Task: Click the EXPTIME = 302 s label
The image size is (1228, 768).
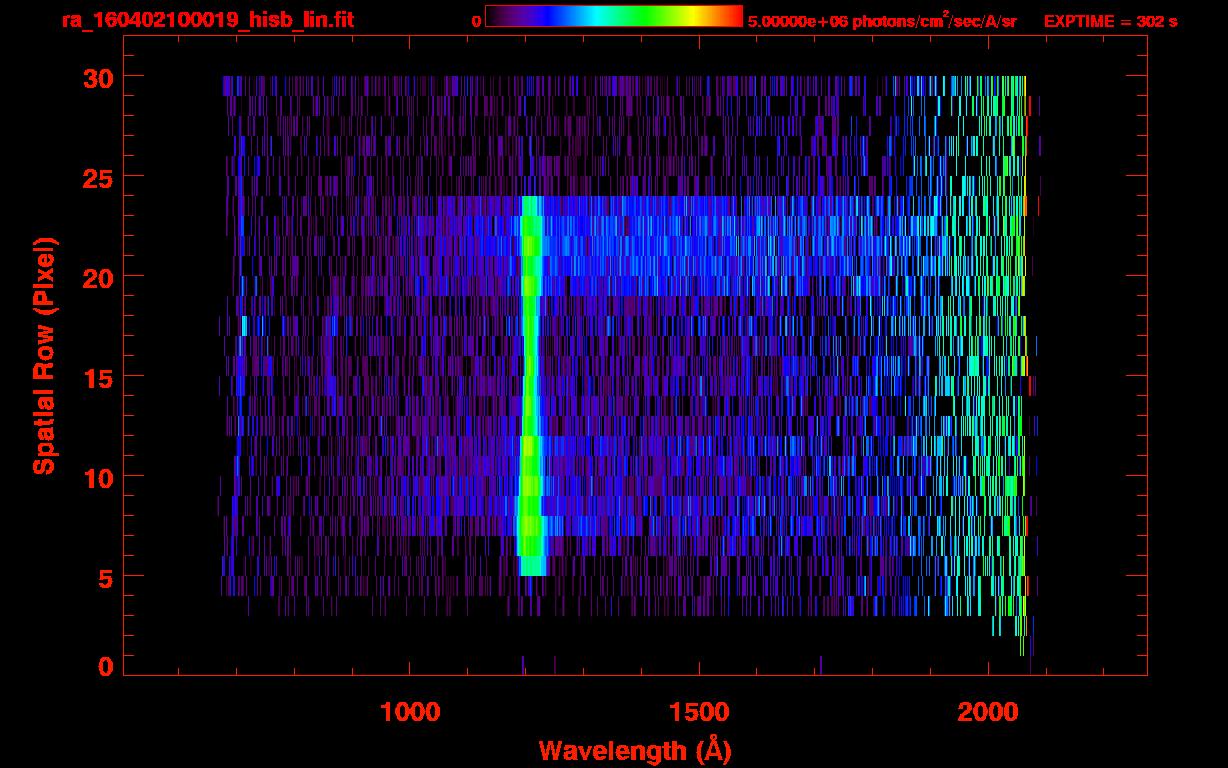Action: pyautogui.click(x=1110, y=21)
